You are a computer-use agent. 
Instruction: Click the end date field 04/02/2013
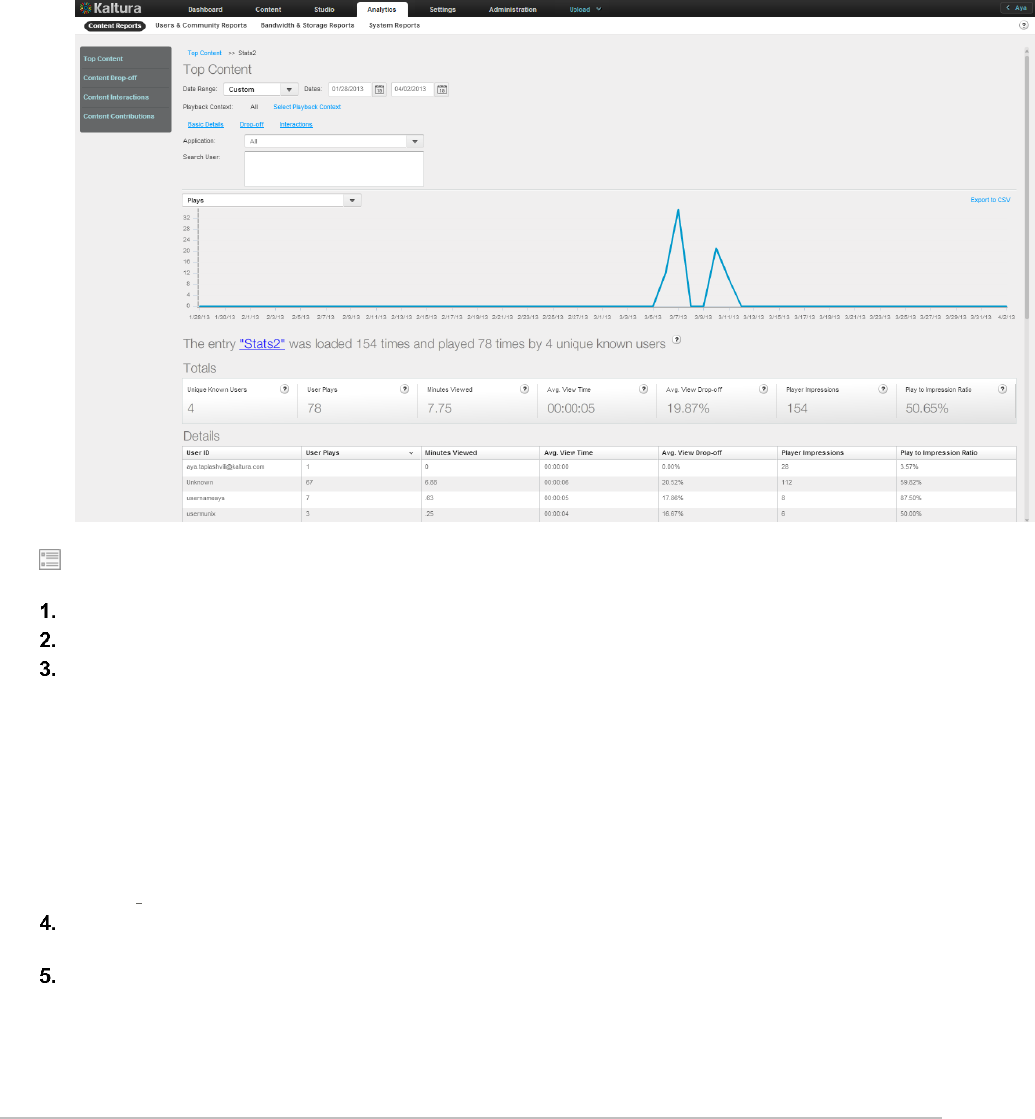[x=413, y=89]
